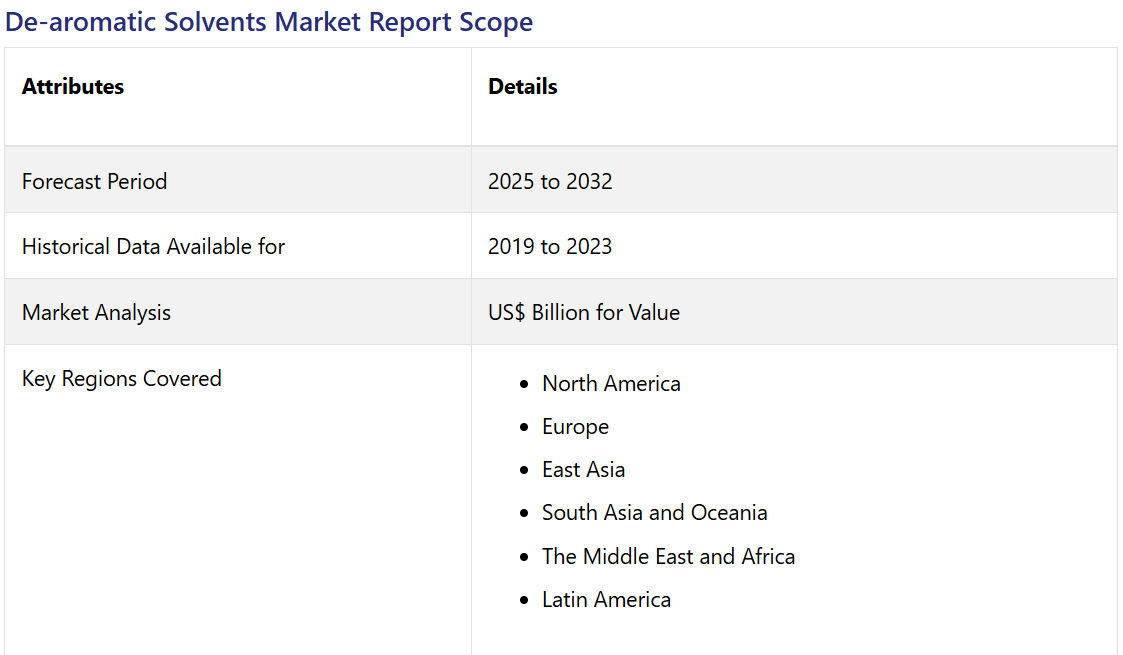Click the bullet point beside North America
The width and height of the screenshot is (1123, 655).
click(524, 385)
